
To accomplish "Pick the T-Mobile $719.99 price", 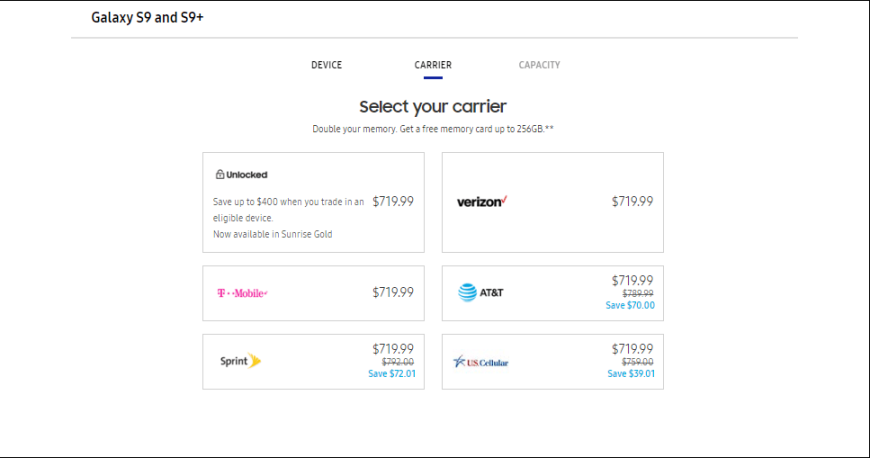I will (393, 293).
